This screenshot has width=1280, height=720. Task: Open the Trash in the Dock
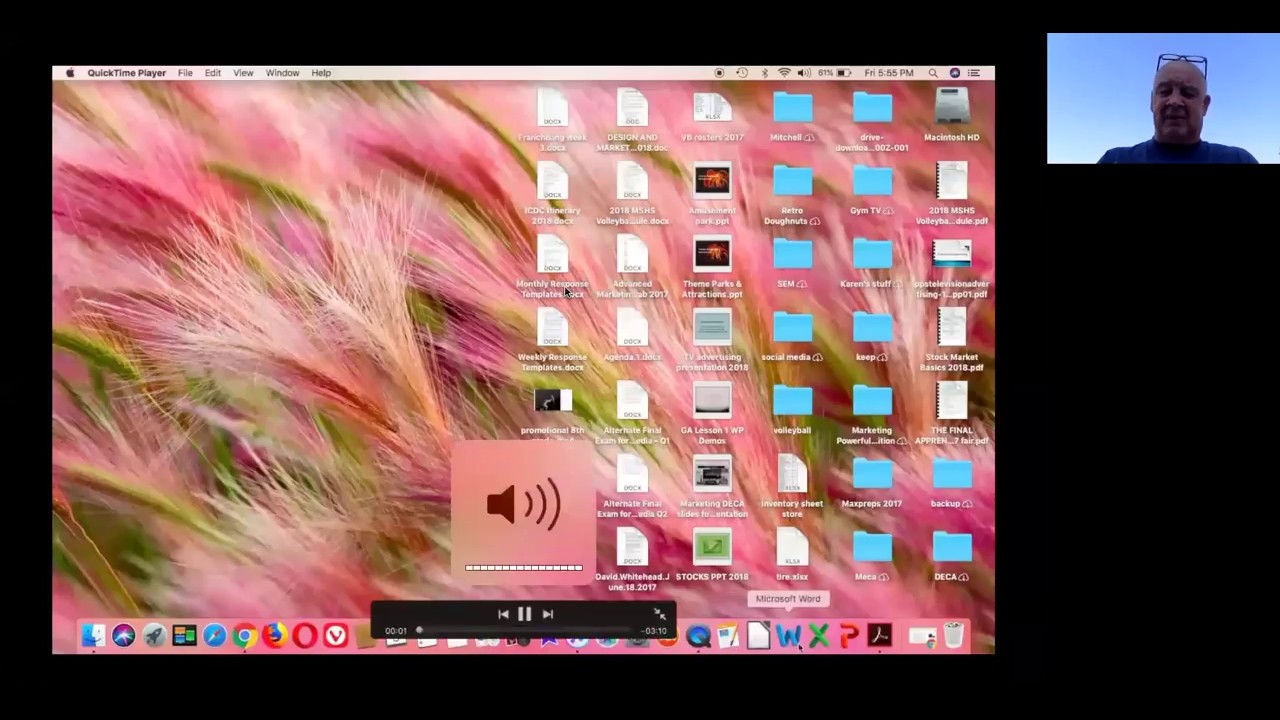click(953, 635)
